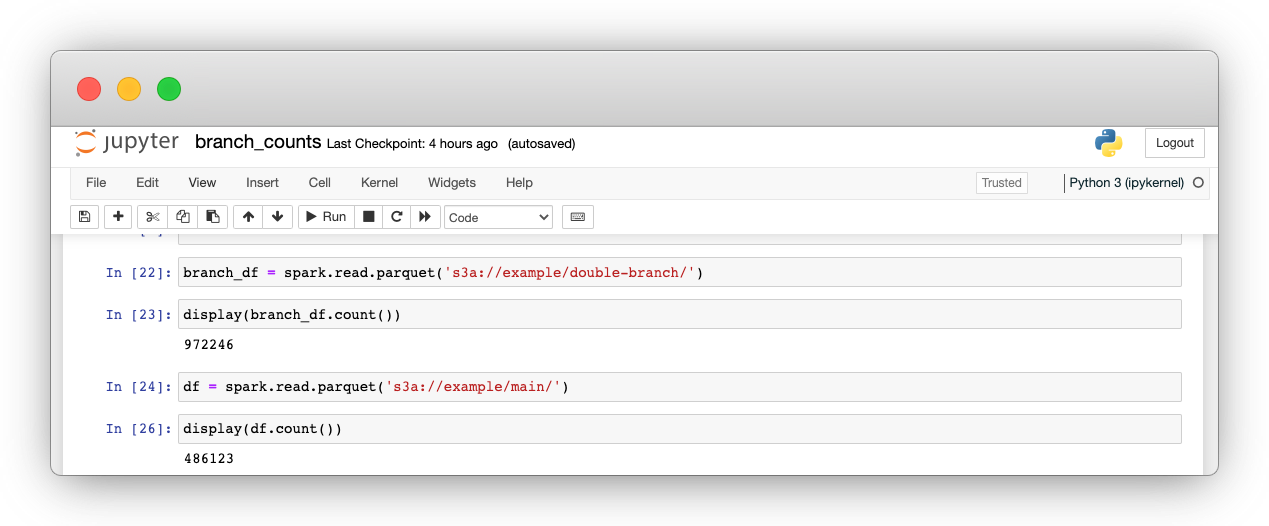Viewport: 1269px width, 526px height.
Task: Open the Widgets menu
Action: point(452,183)
